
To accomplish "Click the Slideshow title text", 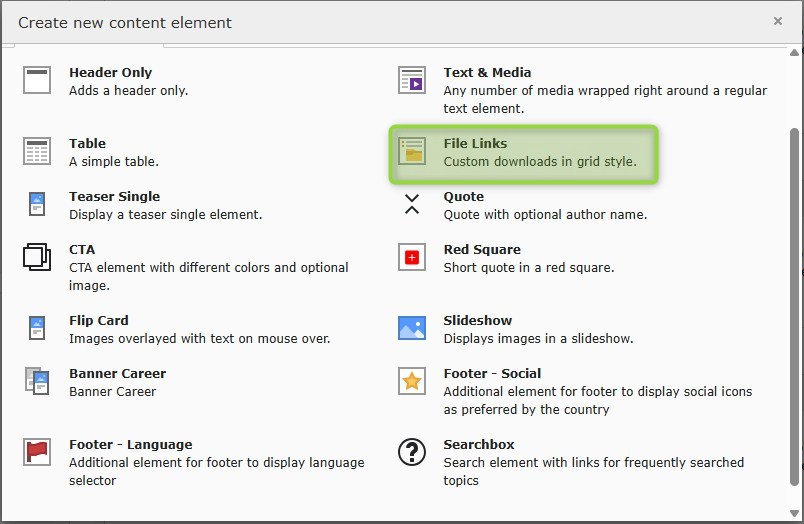I will [477, 320].
